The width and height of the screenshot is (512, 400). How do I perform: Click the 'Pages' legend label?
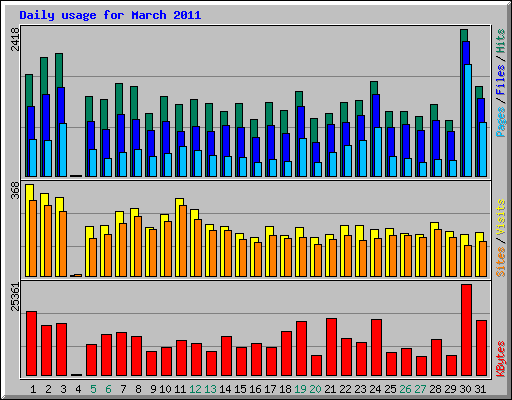tap(500, 122)
